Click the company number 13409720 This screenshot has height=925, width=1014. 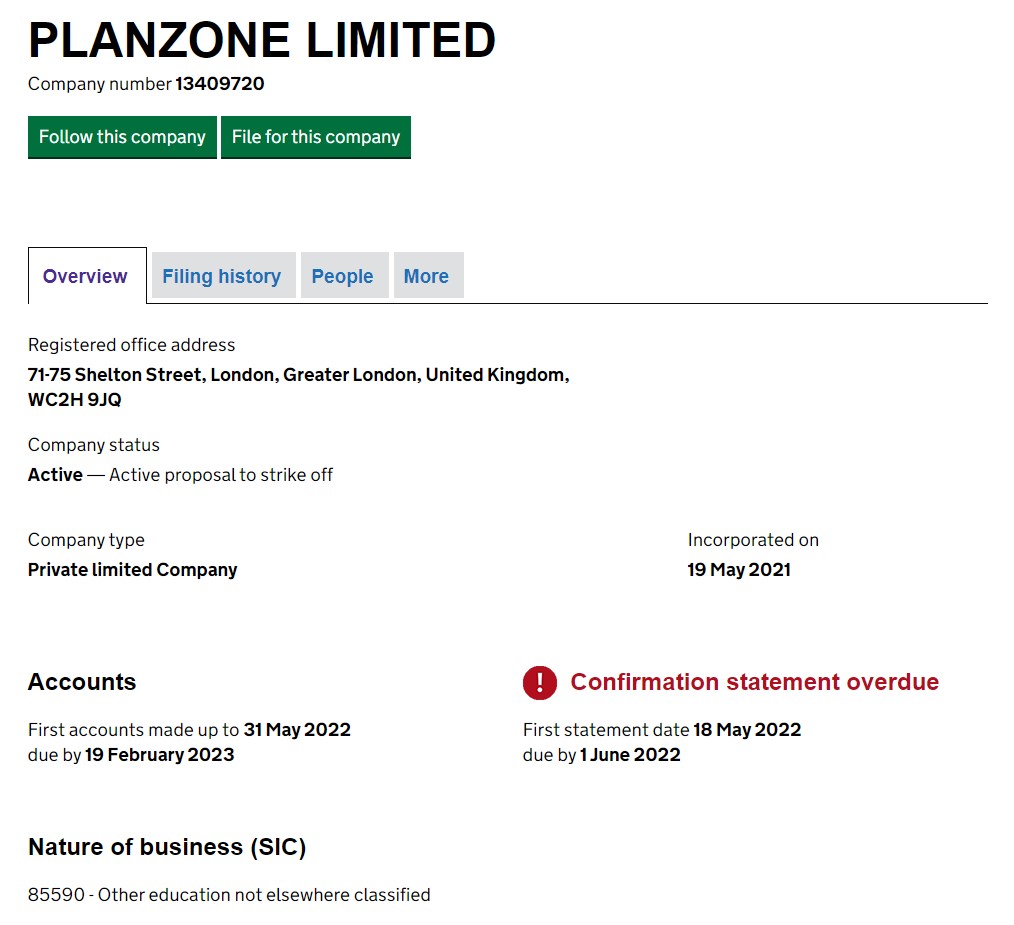220,84
